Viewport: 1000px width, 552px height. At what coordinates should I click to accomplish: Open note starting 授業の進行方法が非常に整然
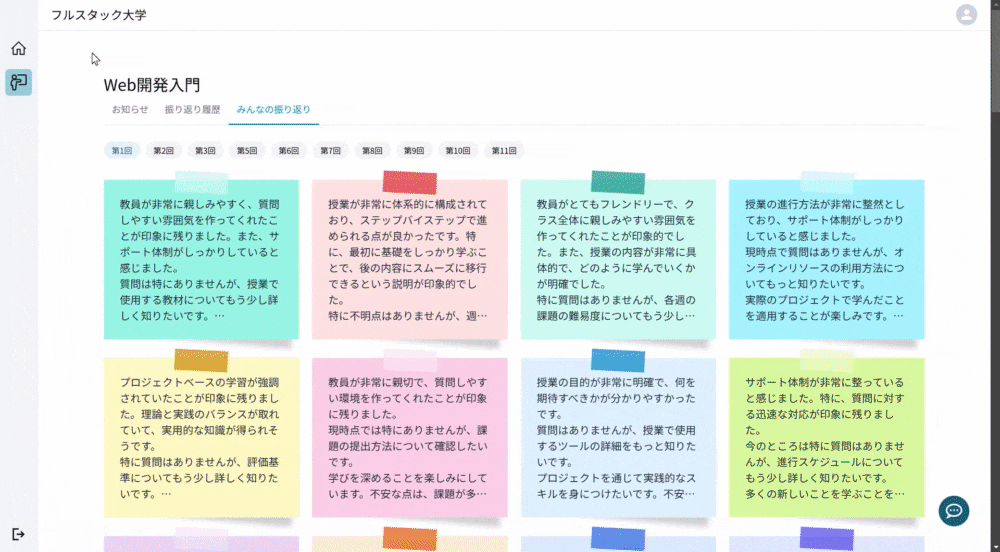[827, 259]
